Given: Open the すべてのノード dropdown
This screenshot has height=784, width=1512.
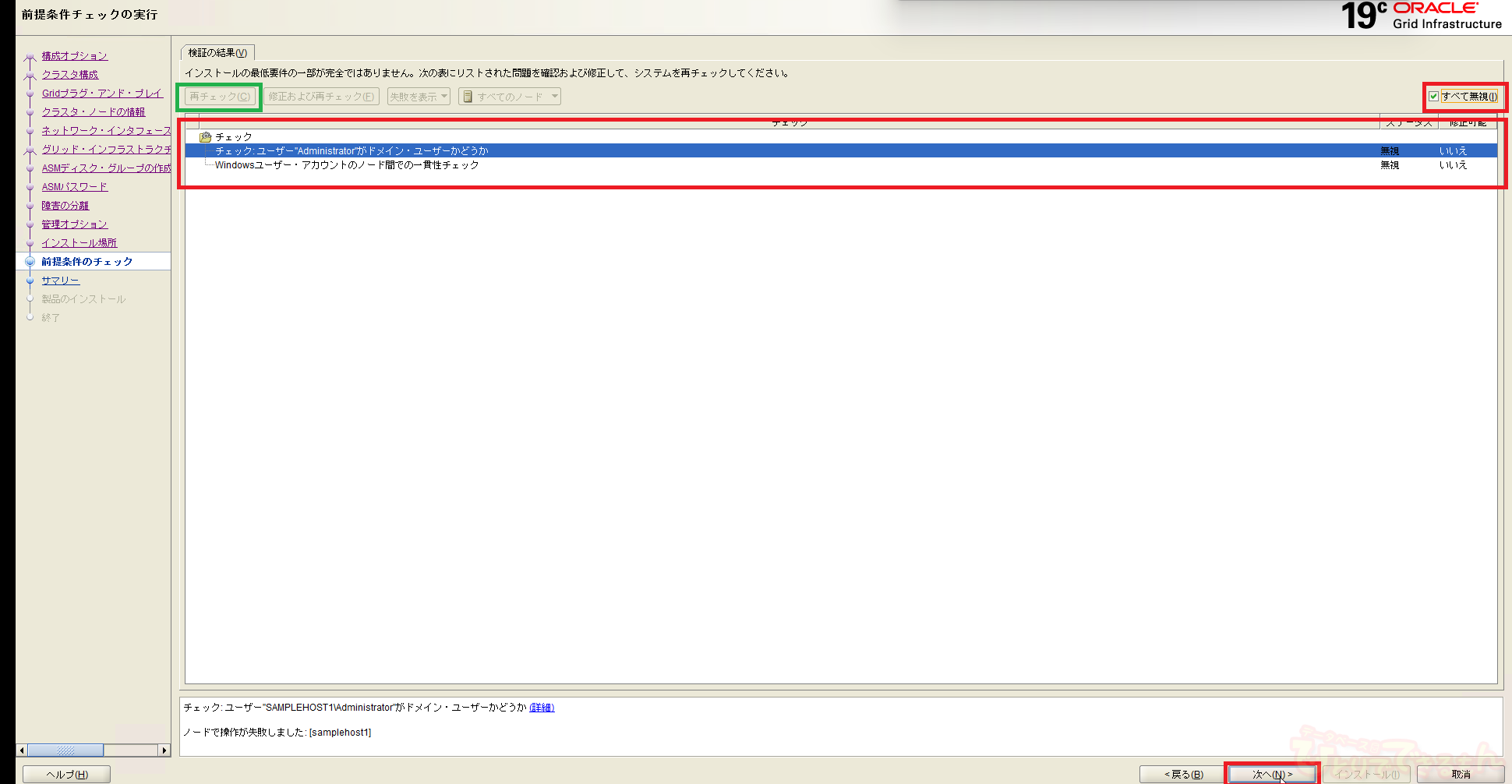Looking at the screenshot, I should pos(510,97).
